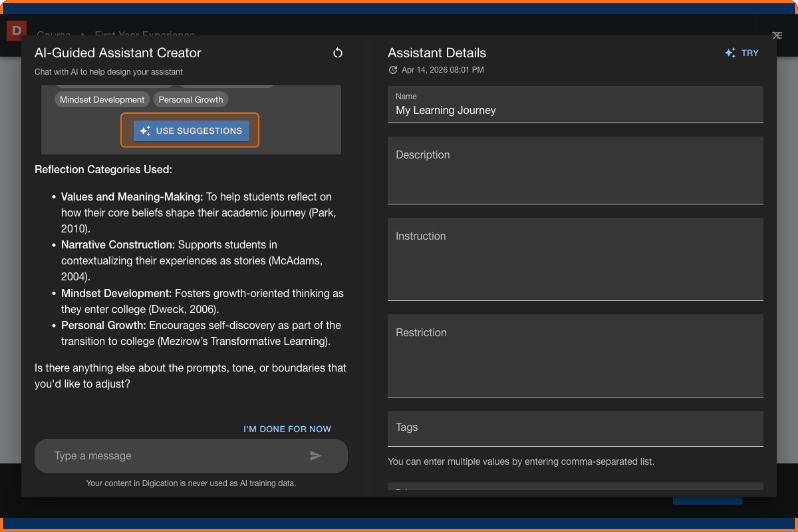Select the Mindset Development chip
798x532 pixels.
pos(102,100)
